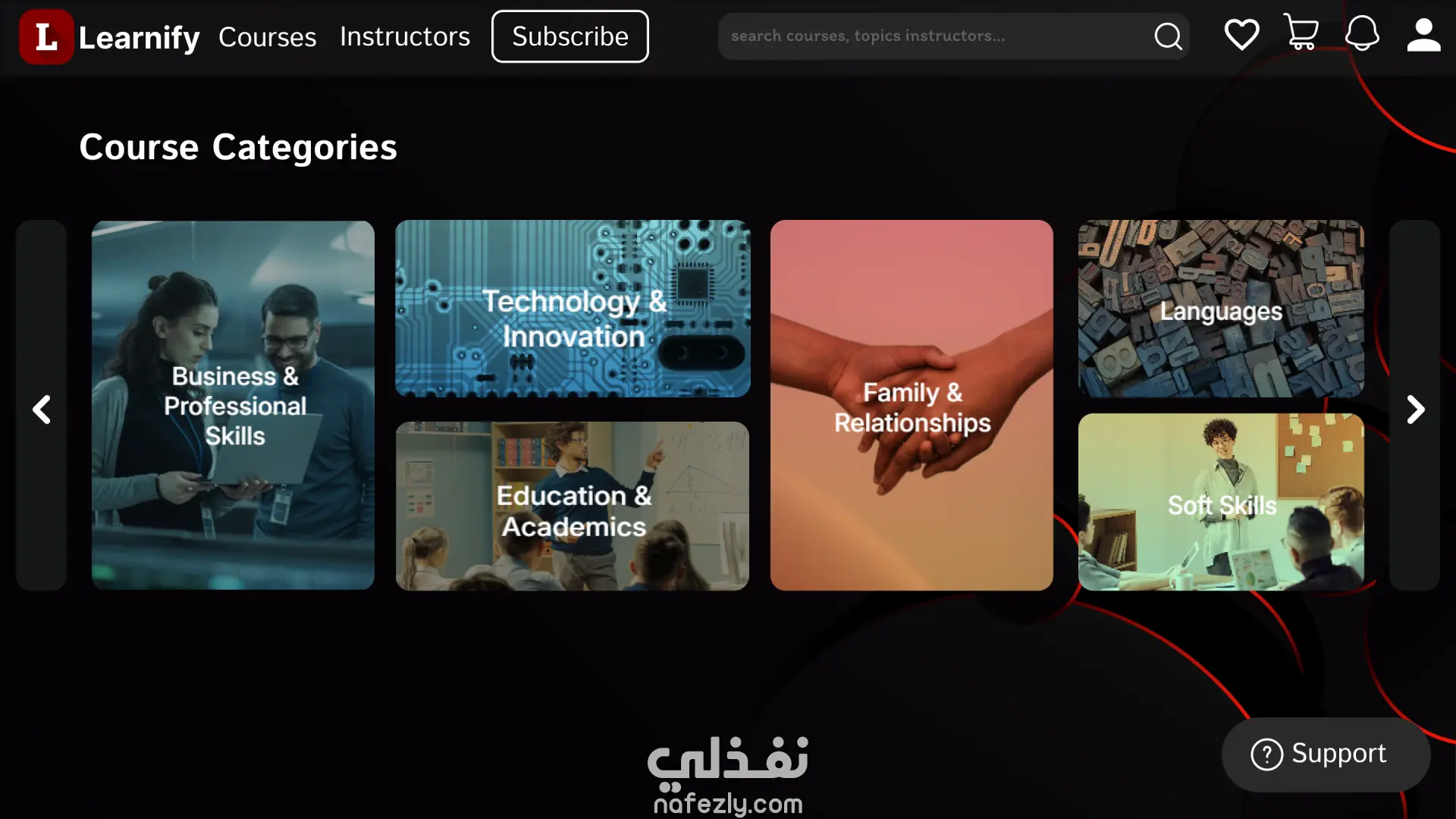Open the user profile icon
The width and height of the screenshot is (1456, 819).
(1423, 35)
